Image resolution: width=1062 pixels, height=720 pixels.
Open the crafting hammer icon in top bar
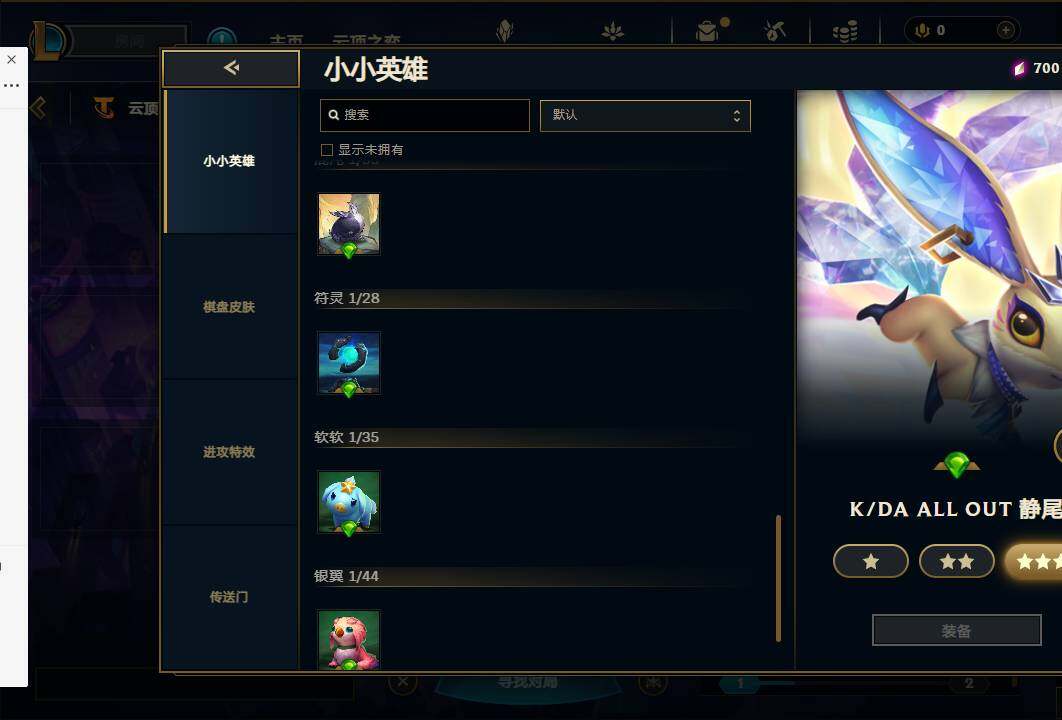(x=774, y=30)
